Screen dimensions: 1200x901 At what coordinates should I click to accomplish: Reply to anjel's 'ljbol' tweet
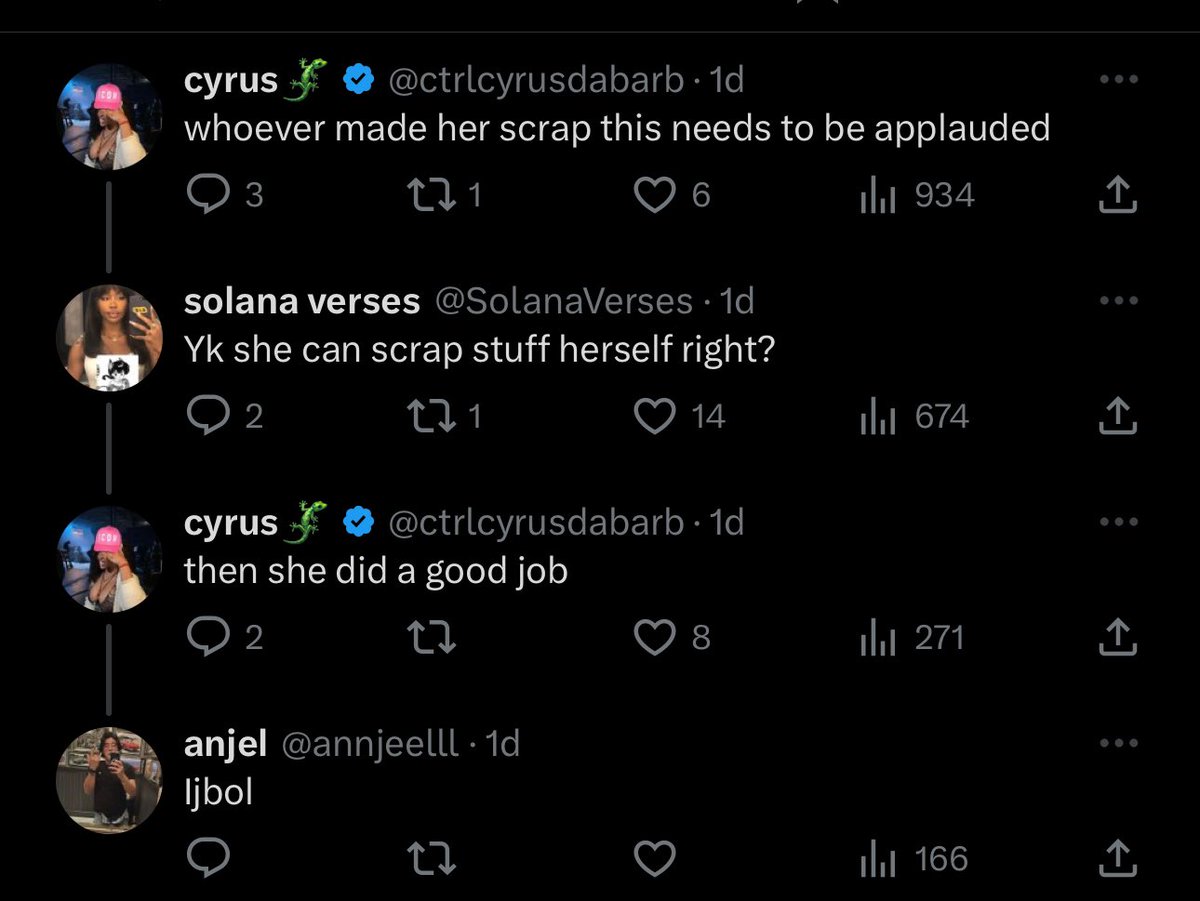pyautogui.click(x=209, y=858)
